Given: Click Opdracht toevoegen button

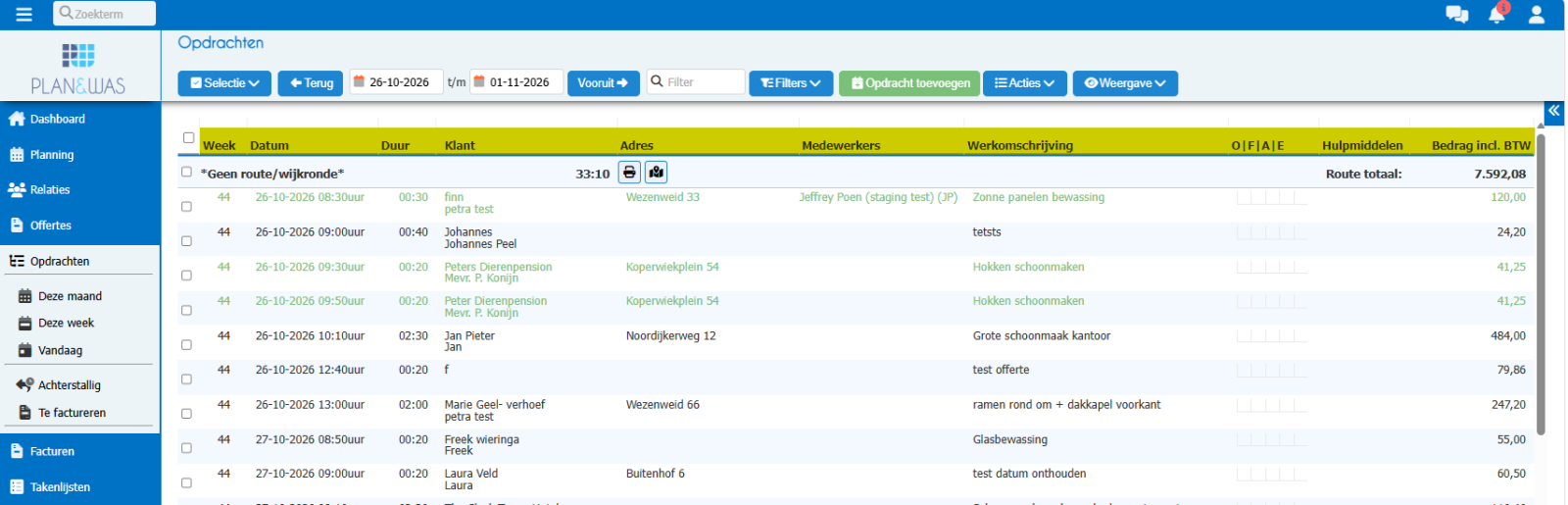Looking at the screenshot, I should [910, 83].
